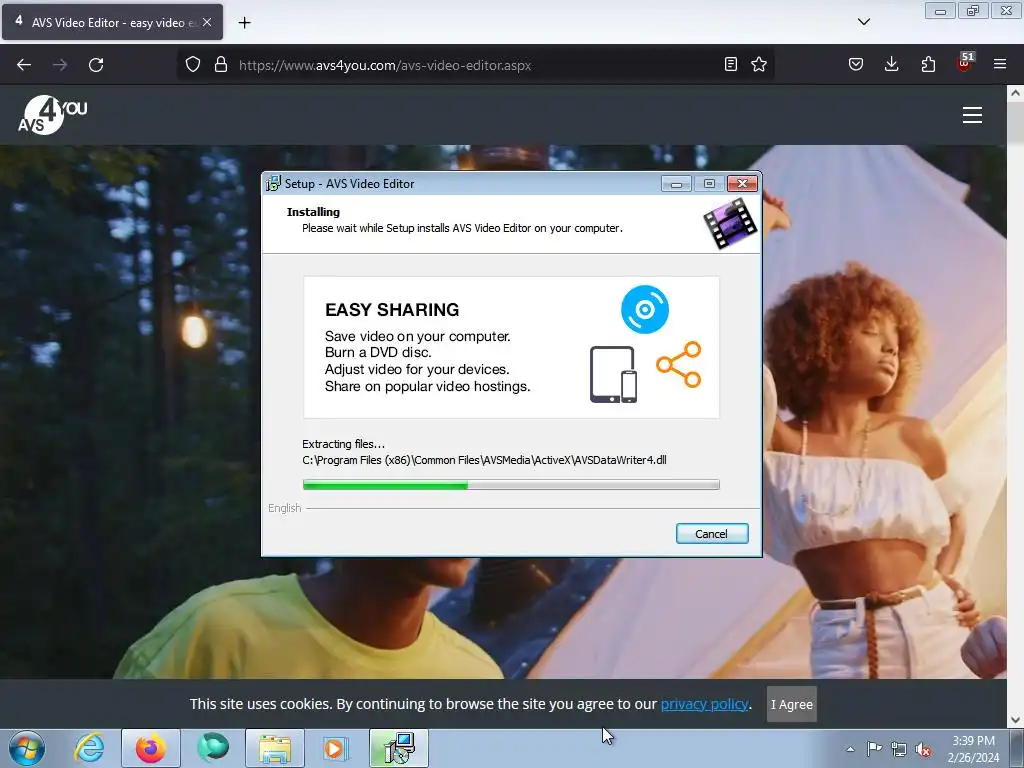Show hidden system tray icons
1024x768 pixels.
click(x=850, y=749)
